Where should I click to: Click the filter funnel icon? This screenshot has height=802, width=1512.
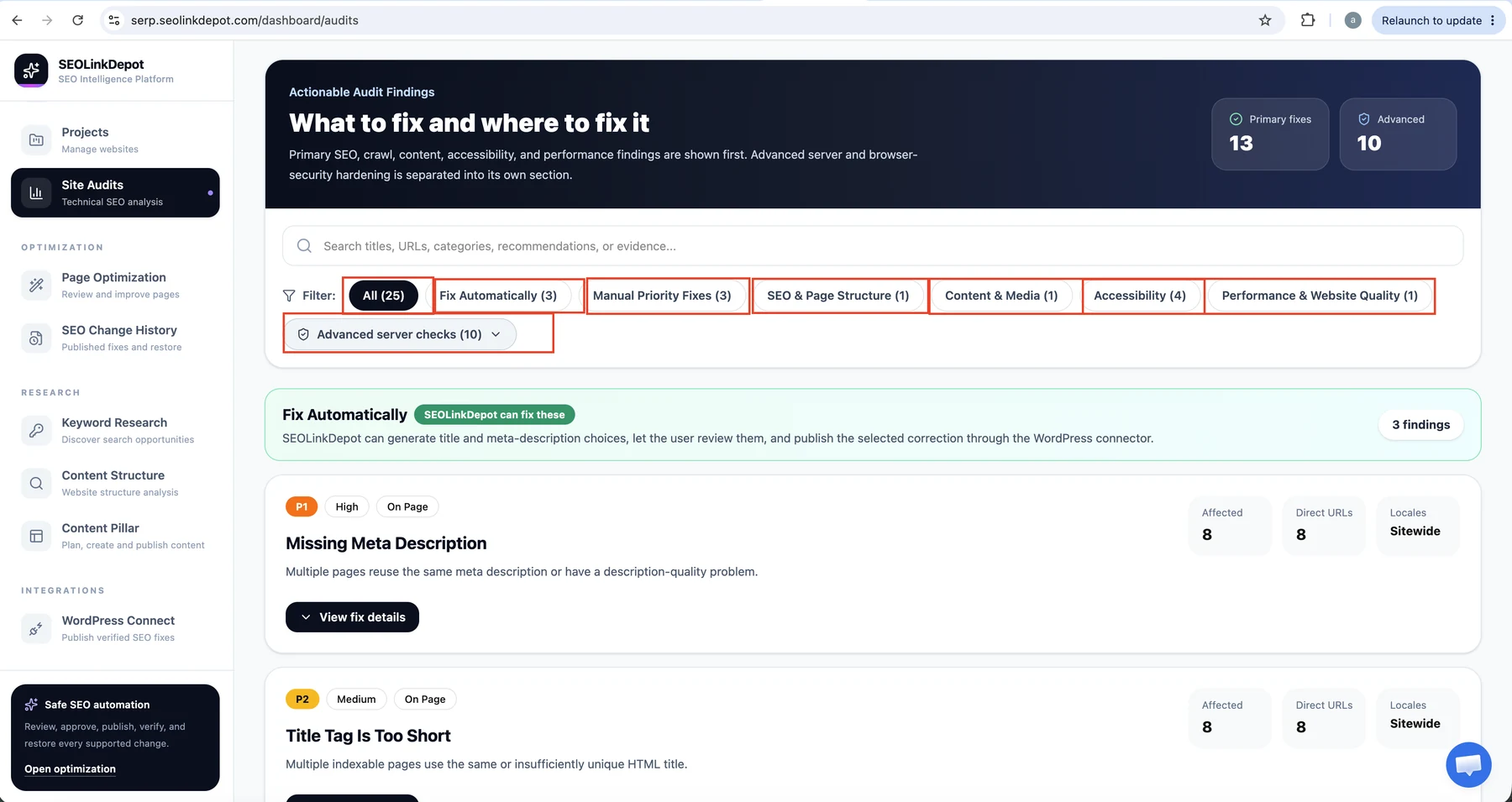coord(289,296)
